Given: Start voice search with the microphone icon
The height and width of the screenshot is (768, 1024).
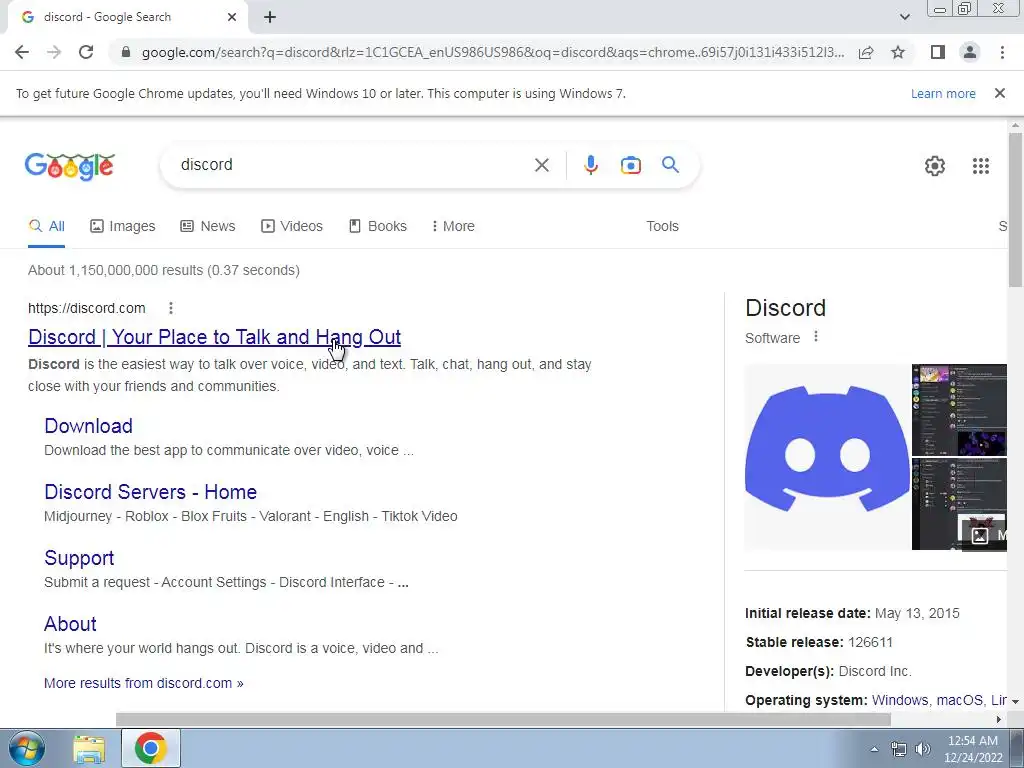Looking at the screenshot, I should point(590,165).
